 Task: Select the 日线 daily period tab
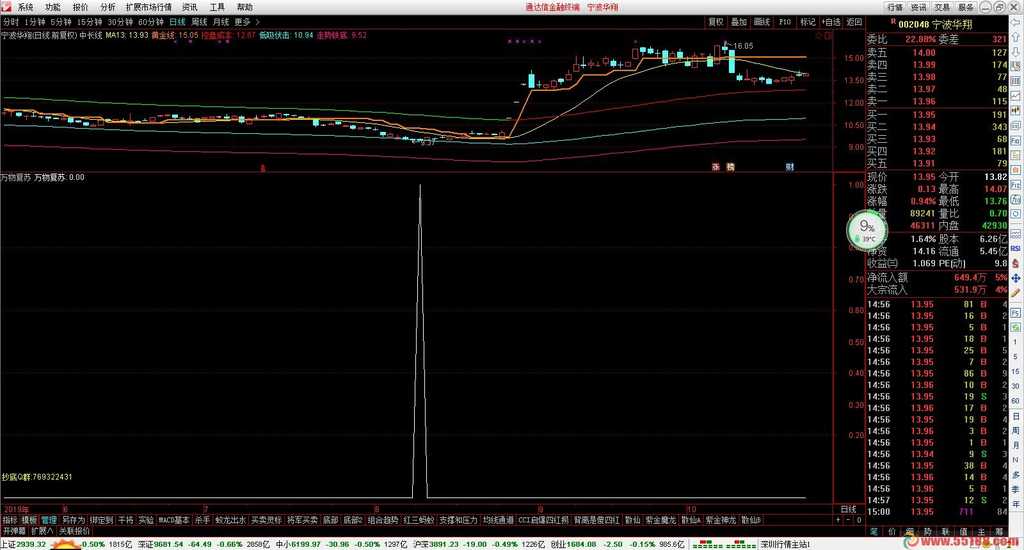click(x=177, y=22)
